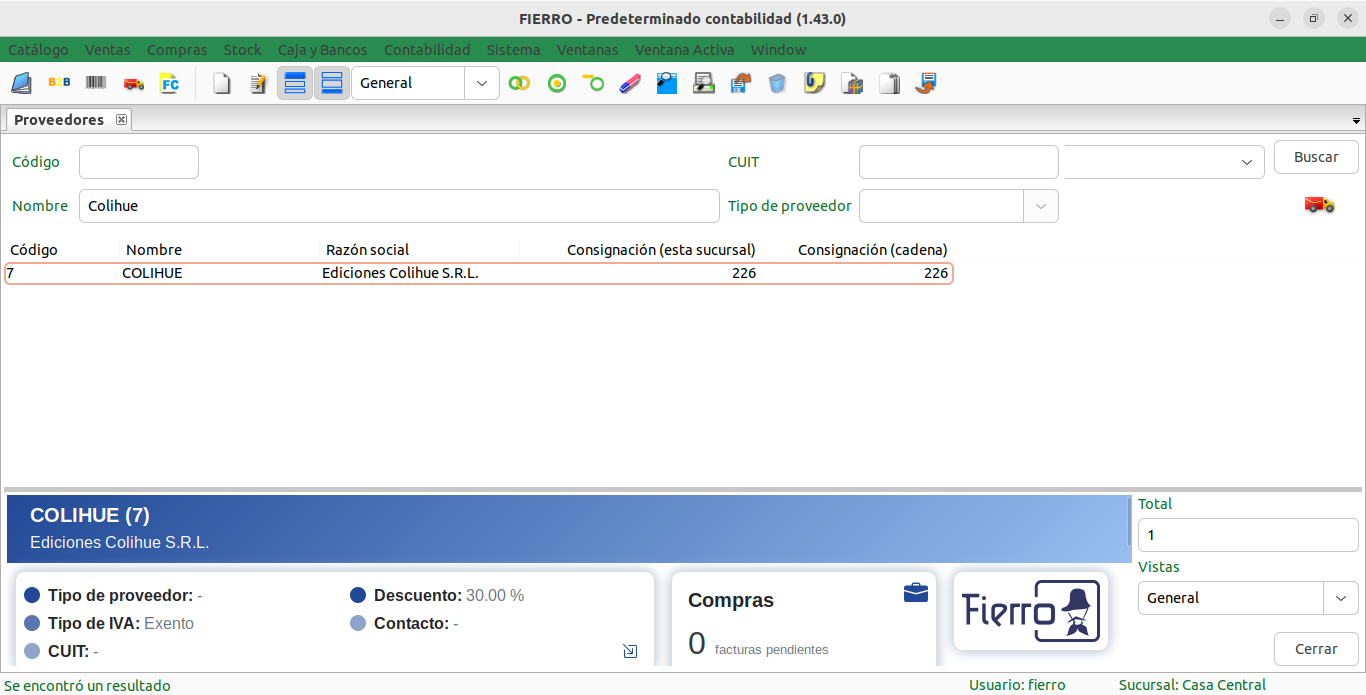Click the Ediciones Colihue S.R.L. cell
The height and width of the screenshot is (695, 1366).
pos(400,273)
